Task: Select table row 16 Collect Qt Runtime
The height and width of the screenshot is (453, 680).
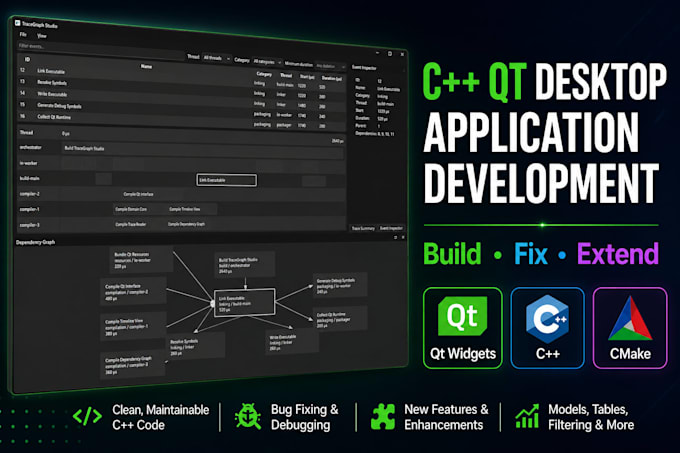Action: click(x=181, y=120)
